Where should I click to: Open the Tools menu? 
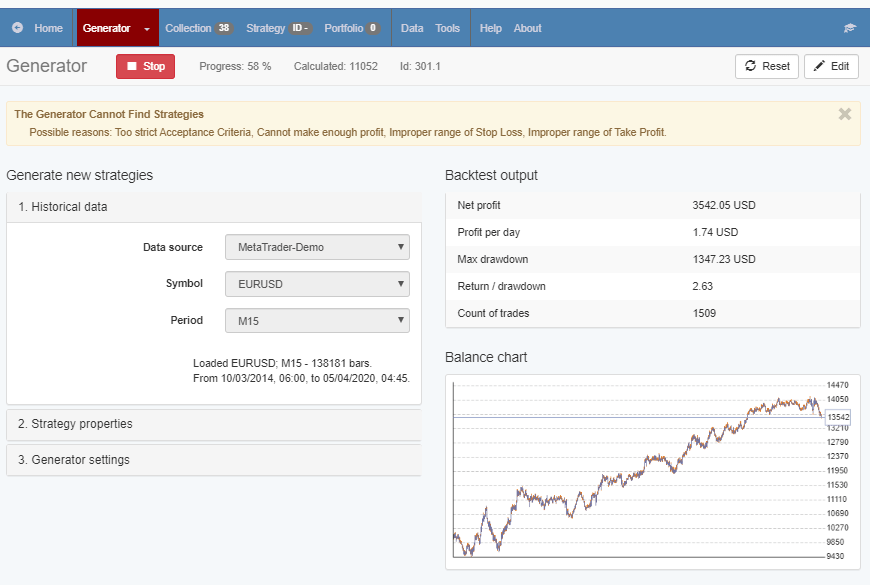[447, 28]
